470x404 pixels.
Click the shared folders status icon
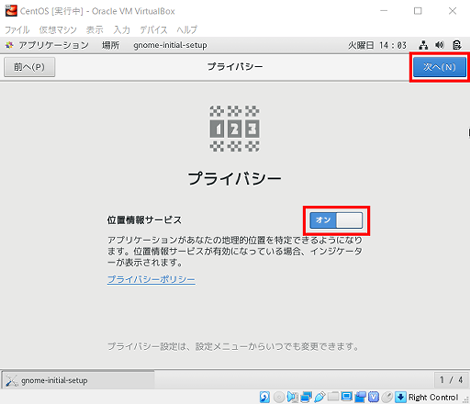click(x=333, y=396)
